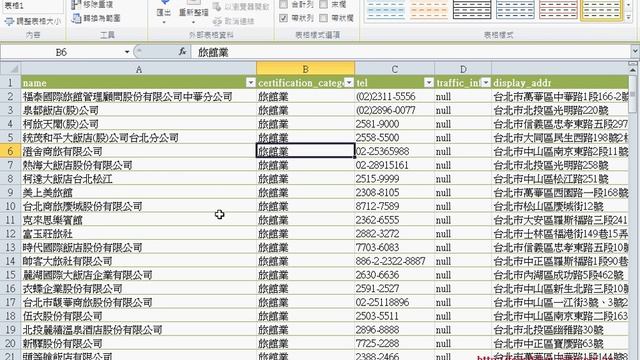Viewport: 640px width, 360px height.
Task: Select cell 美上美旅館
Action: 139,192
